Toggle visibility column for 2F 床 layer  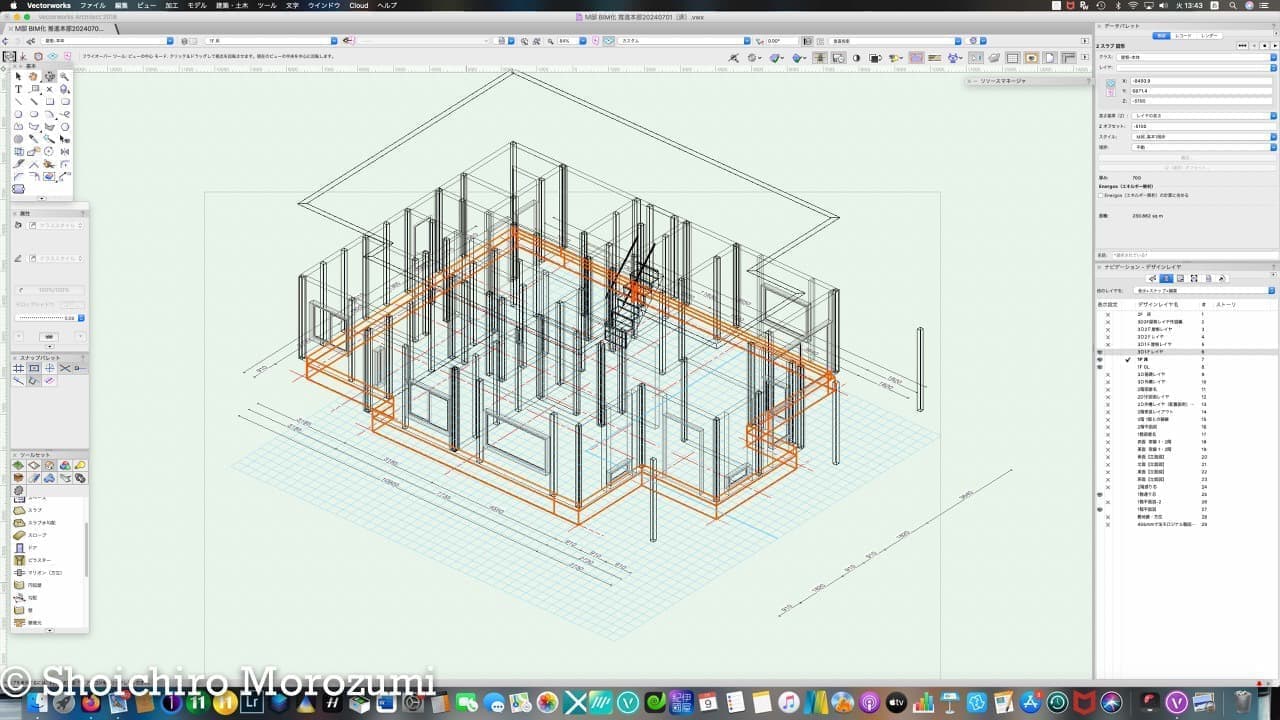1107,315
